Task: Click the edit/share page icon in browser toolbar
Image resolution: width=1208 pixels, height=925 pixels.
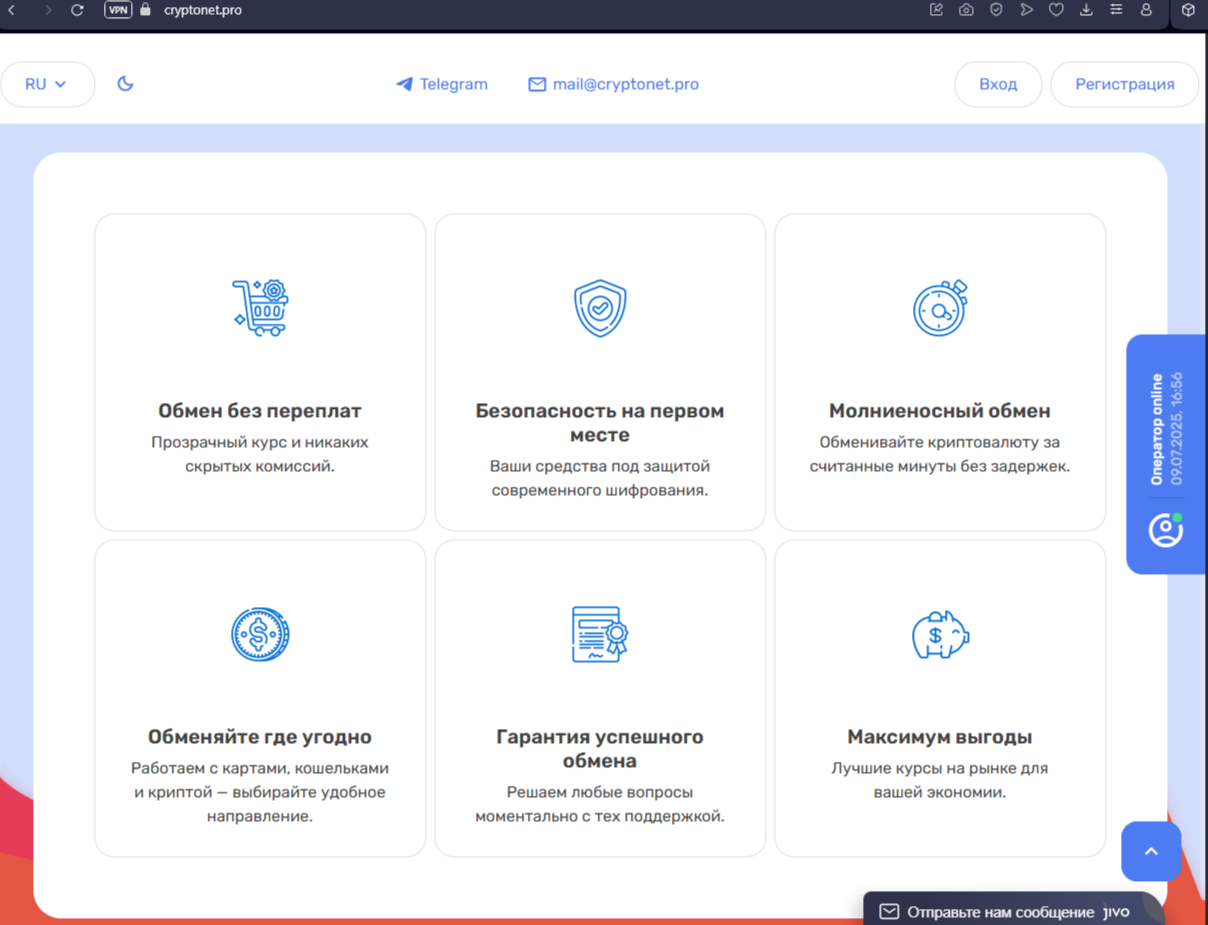Action: pyautogui.click(x=936, y=10)
